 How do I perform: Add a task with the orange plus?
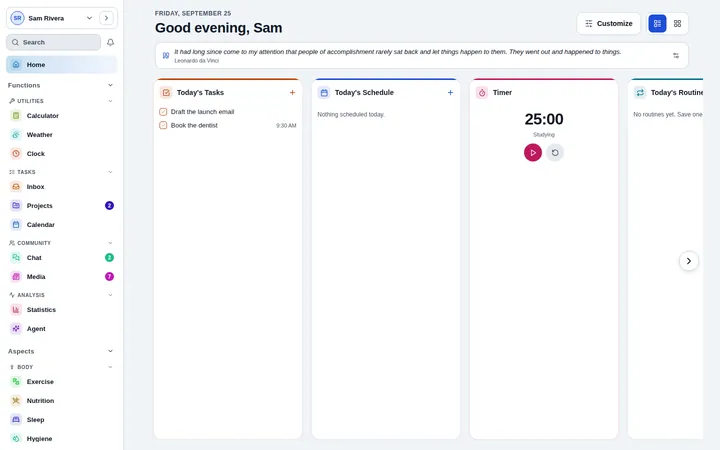(292, 93)
